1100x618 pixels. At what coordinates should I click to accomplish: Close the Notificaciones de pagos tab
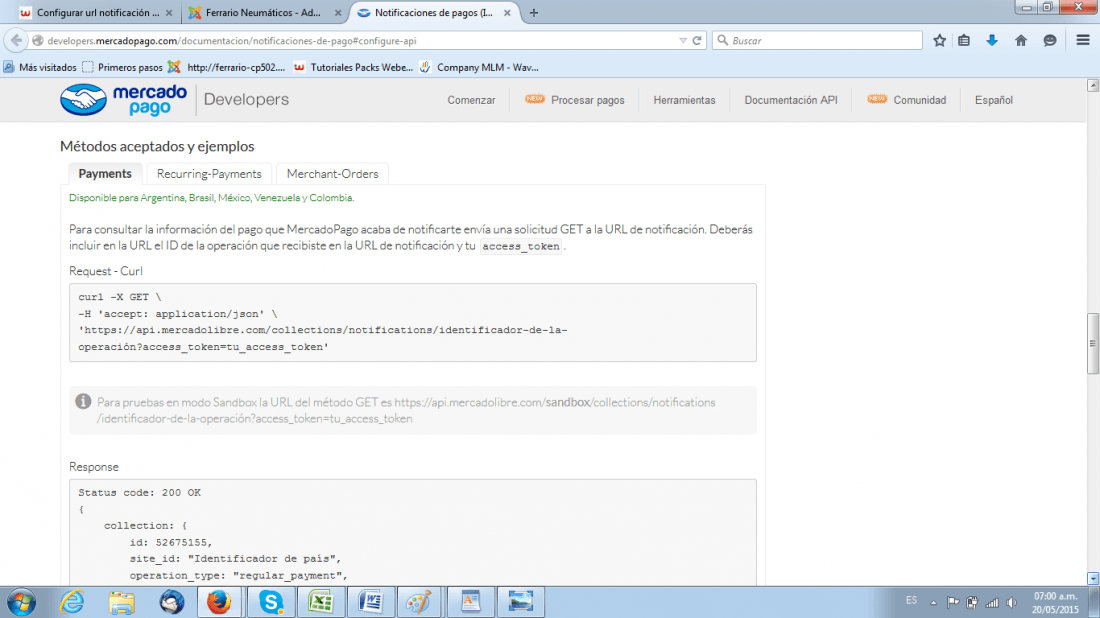[507, 13]
